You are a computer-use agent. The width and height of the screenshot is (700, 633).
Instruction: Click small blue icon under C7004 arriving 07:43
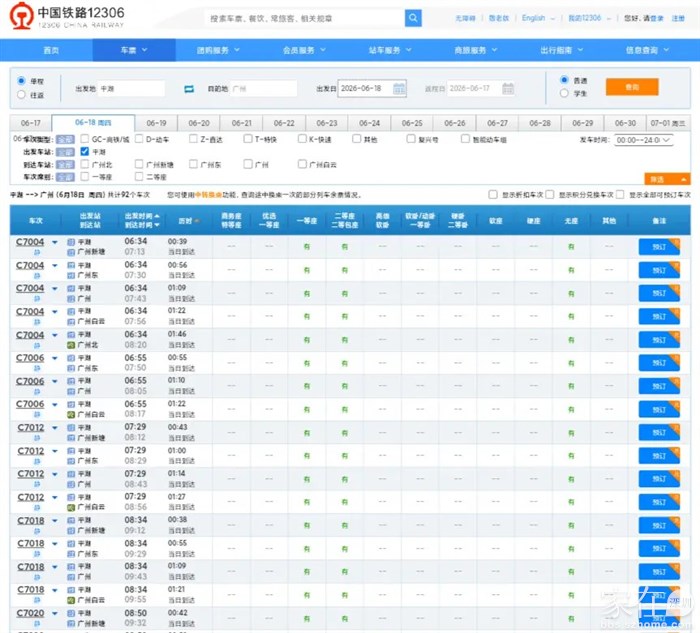pyautogui.click(x=37, y=299)
